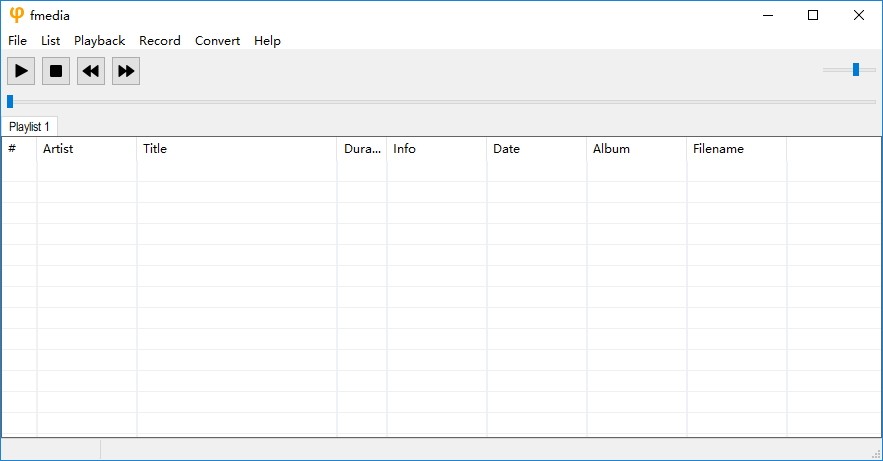Open the Convert menu
883x461 pixels.
[217, 41]
